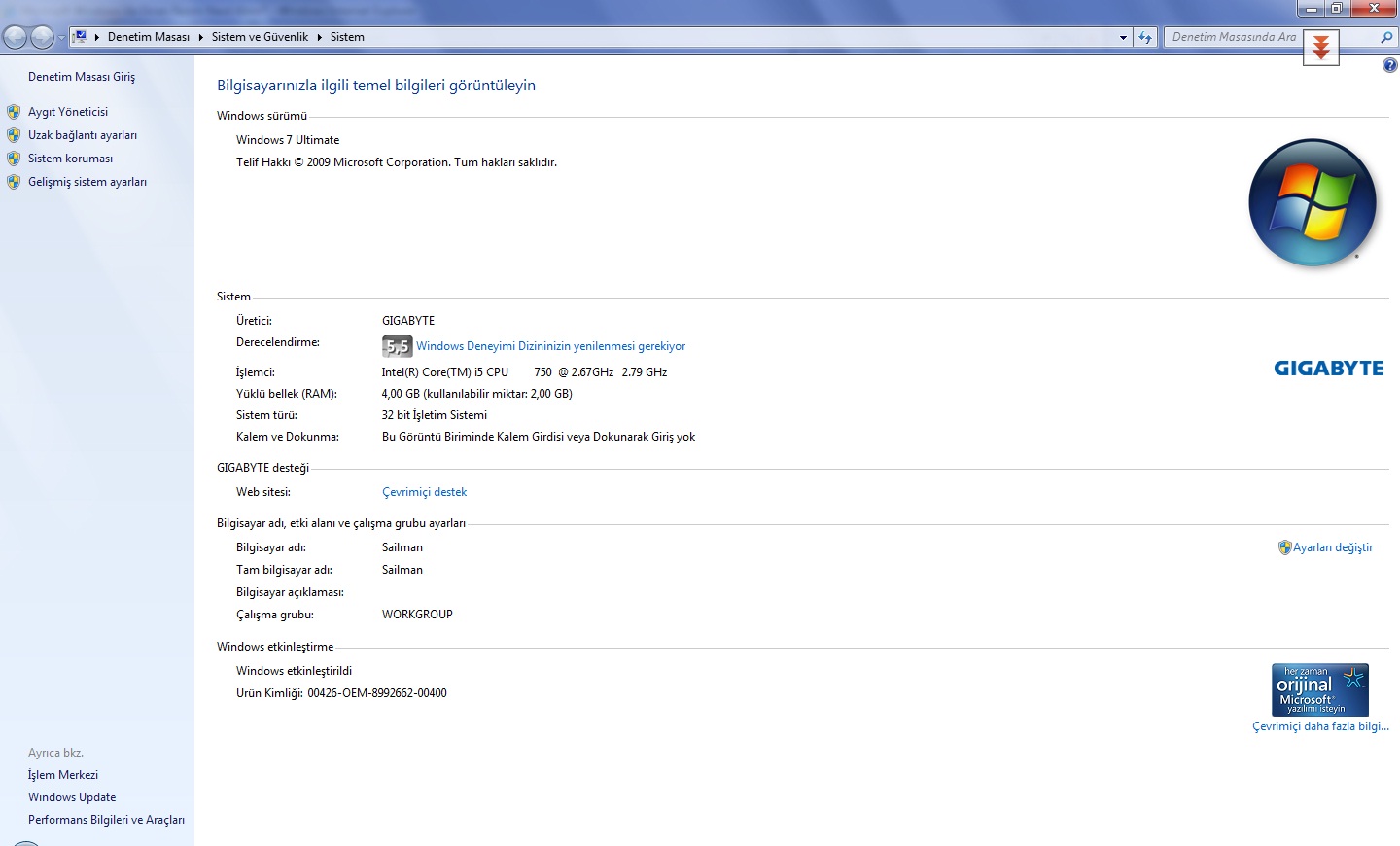Click the Telif Hakkı © 2009 Microsoft text
Image resolution: width=1400 pixels, height=846 pixels.
397,162
